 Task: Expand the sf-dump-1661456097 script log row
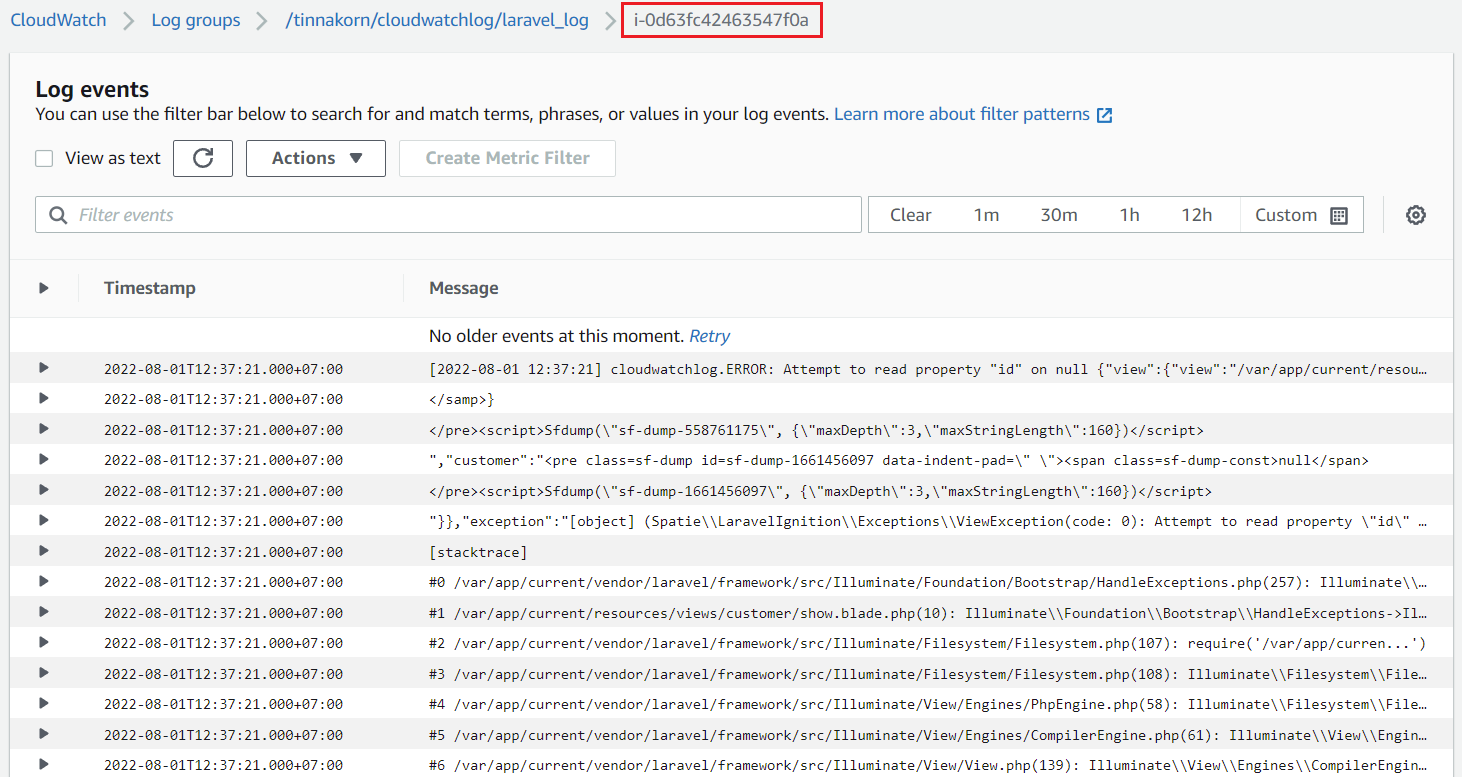point(44,490)
